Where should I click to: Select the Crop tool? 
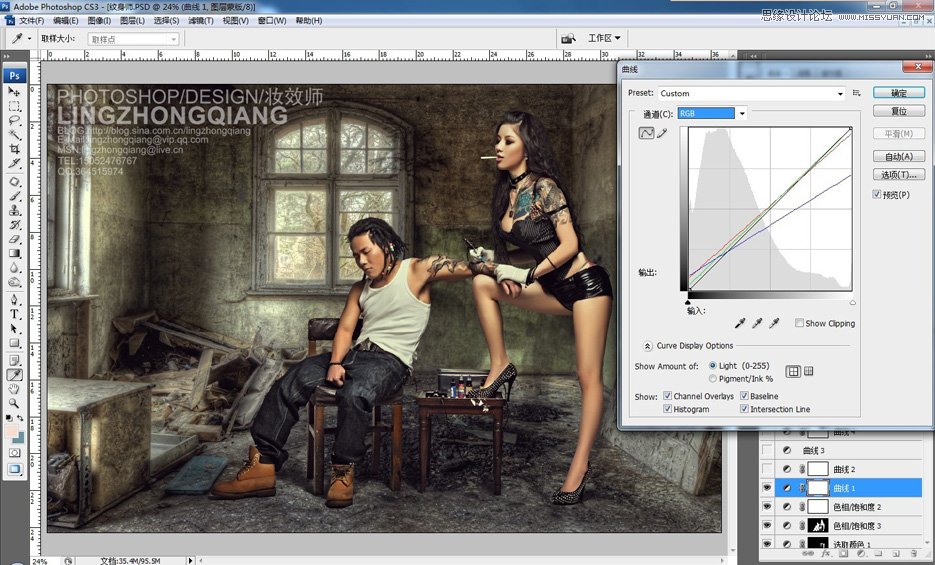15,148
